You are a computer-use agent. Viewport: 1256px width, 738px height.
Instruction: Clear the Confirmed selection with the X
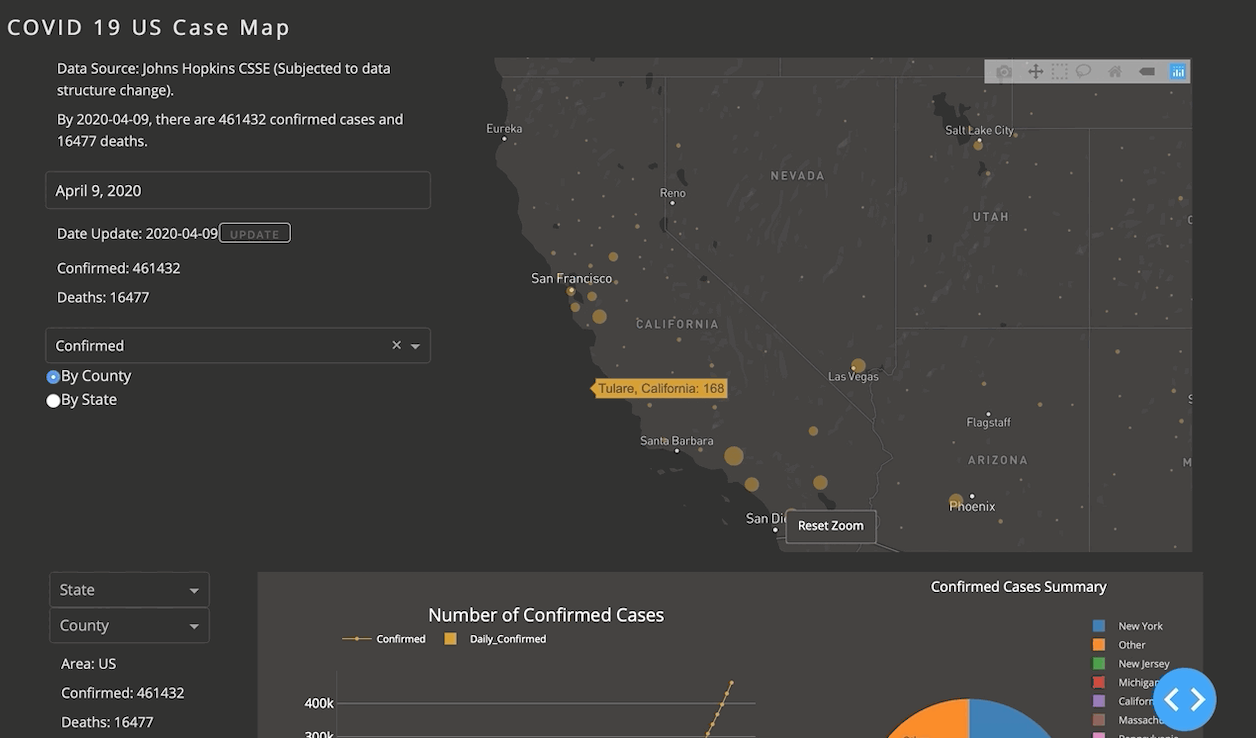396,345
